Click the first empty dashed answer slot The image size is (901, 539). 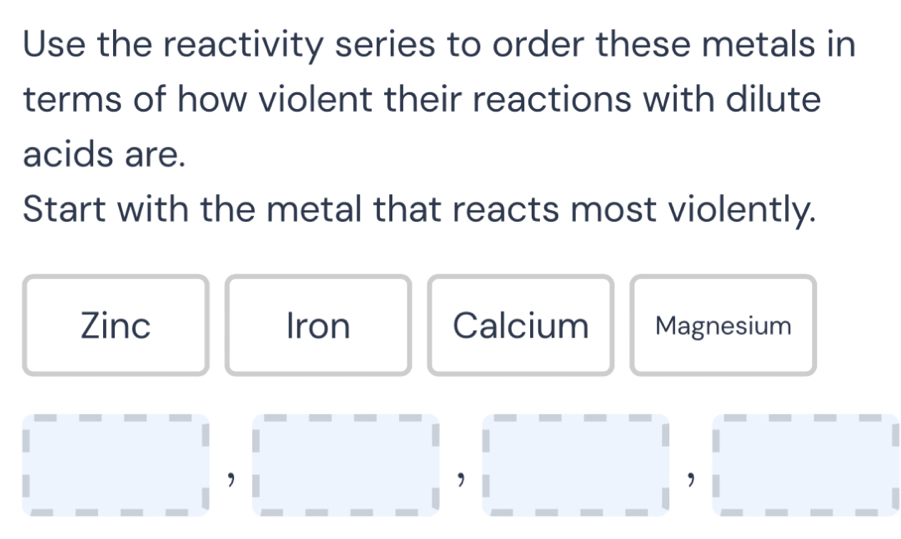[116, 464]
